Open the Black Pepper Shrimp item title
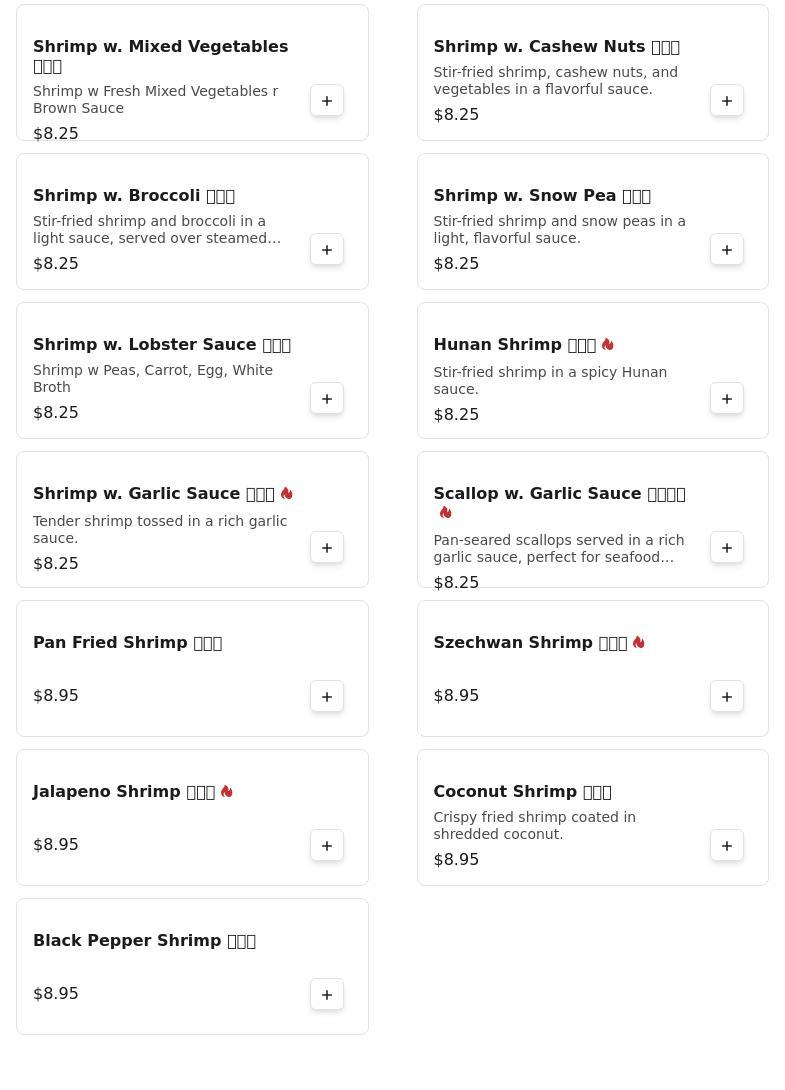785x1090 pixels. (x=145, y=941)
